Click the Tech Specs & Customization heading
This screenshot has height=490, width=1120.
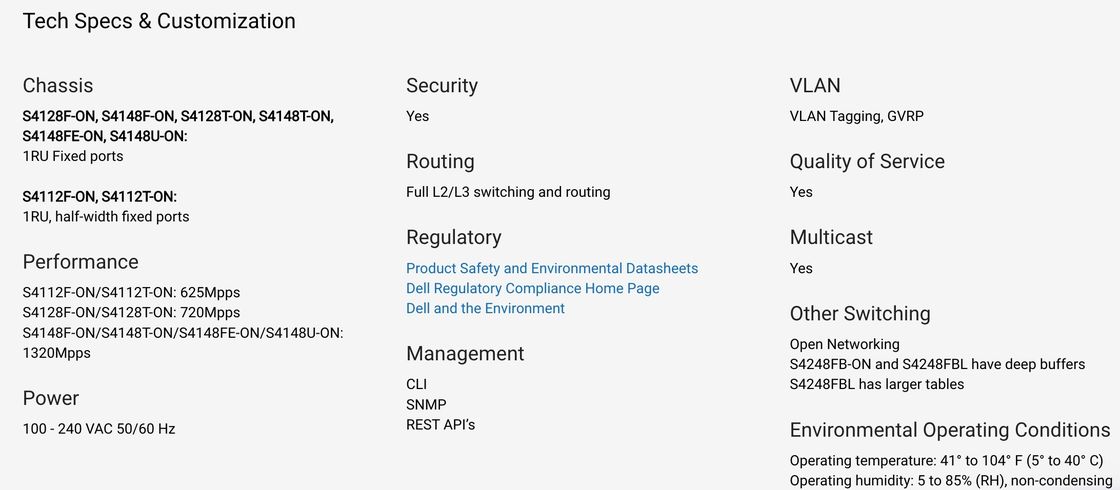coord(159,21)
